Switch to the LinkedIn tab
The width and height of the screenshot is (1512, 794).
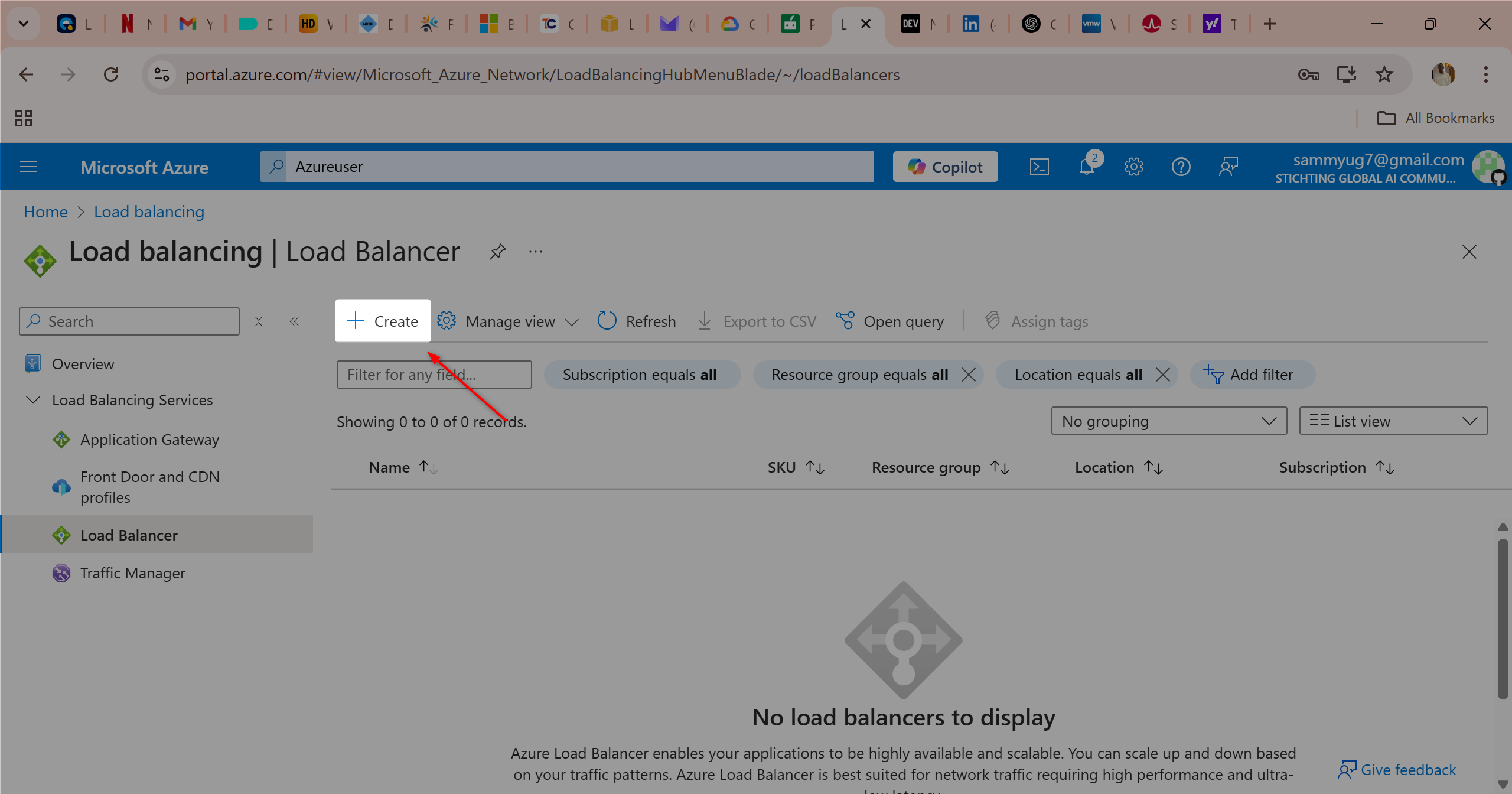point(979,24)
